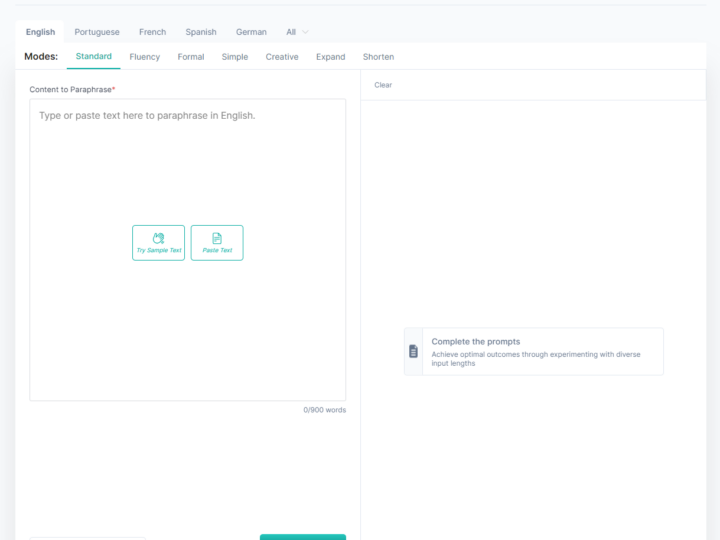Viewport: 720px width, 540px height.
Task: Select the Standard paraphrasing mode
Action: [x=94, y=57]
